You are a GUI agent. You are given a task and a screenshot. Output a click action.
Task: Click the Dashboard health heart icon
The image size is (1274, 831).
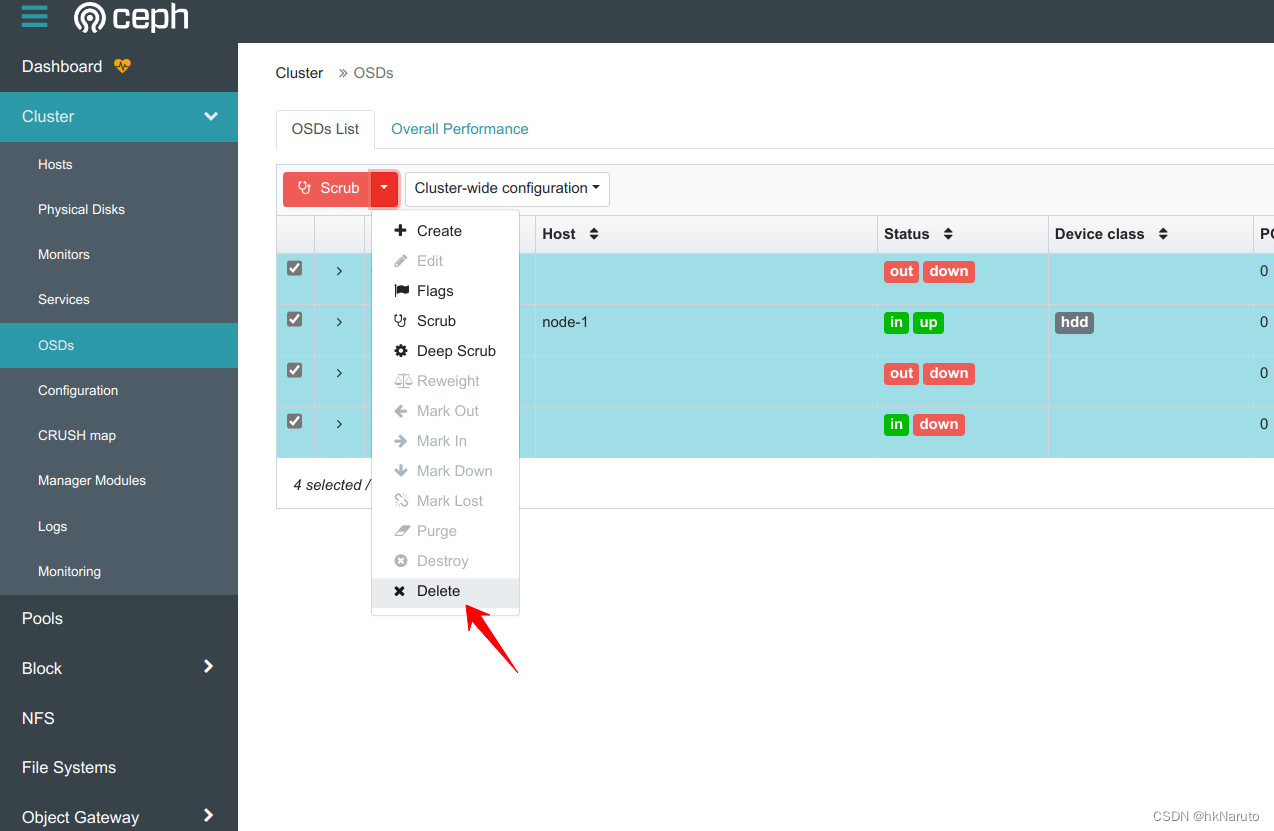[122, 67]
